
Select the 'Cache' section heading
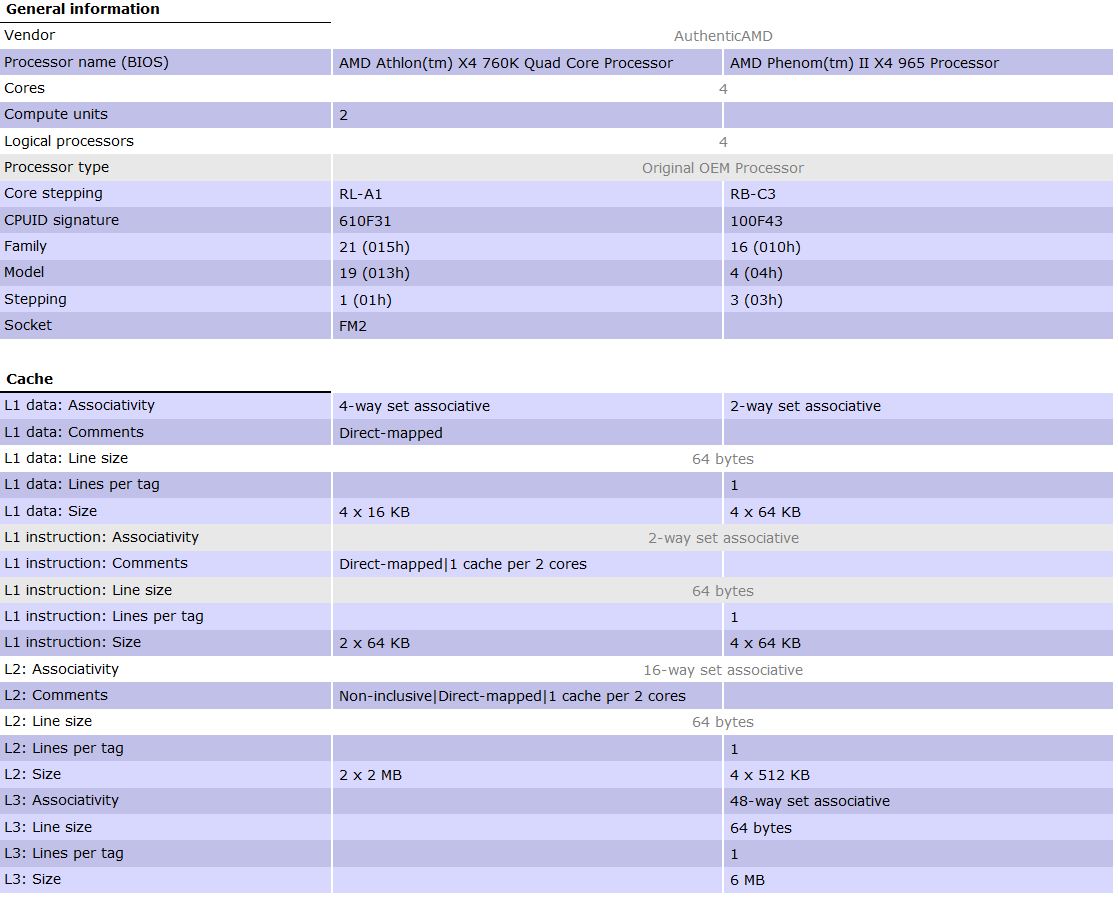pyautogui.click(x=29, y=379)
